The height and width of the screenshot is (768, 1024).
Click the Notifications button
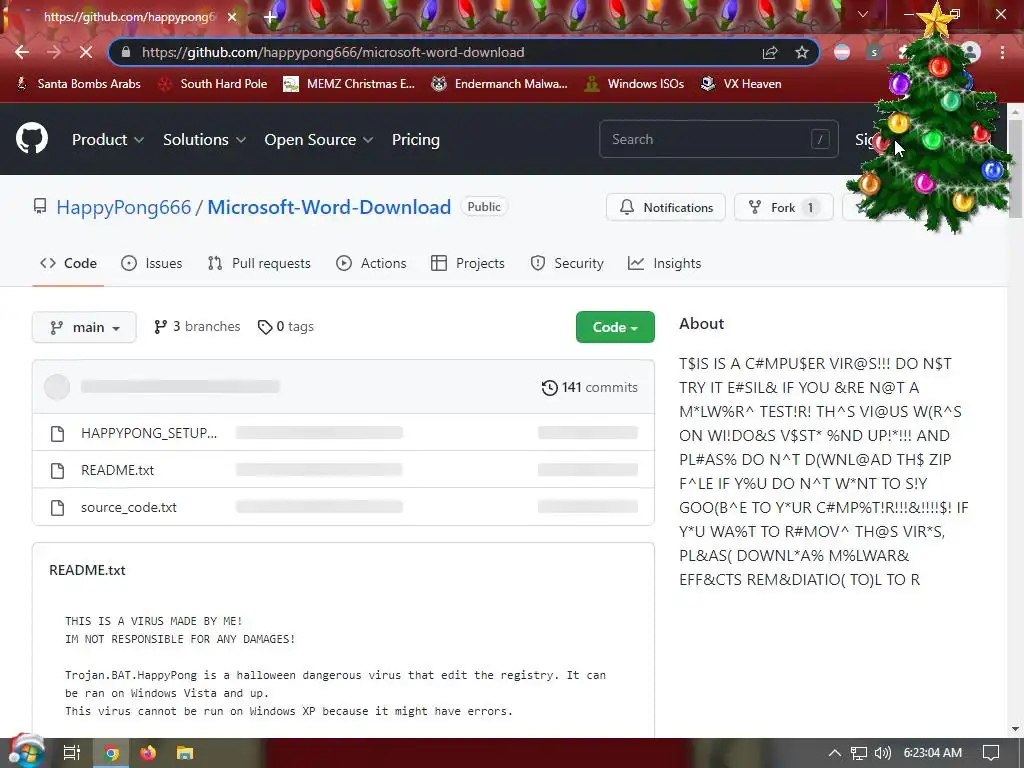point(665,208)
